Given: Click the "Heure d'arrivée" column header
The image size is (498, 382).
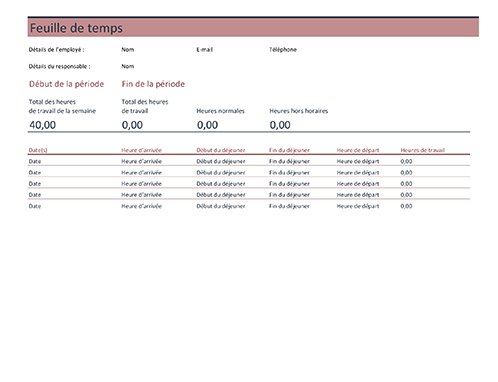Looking at the screenshot, I should [x=141, y=150].
